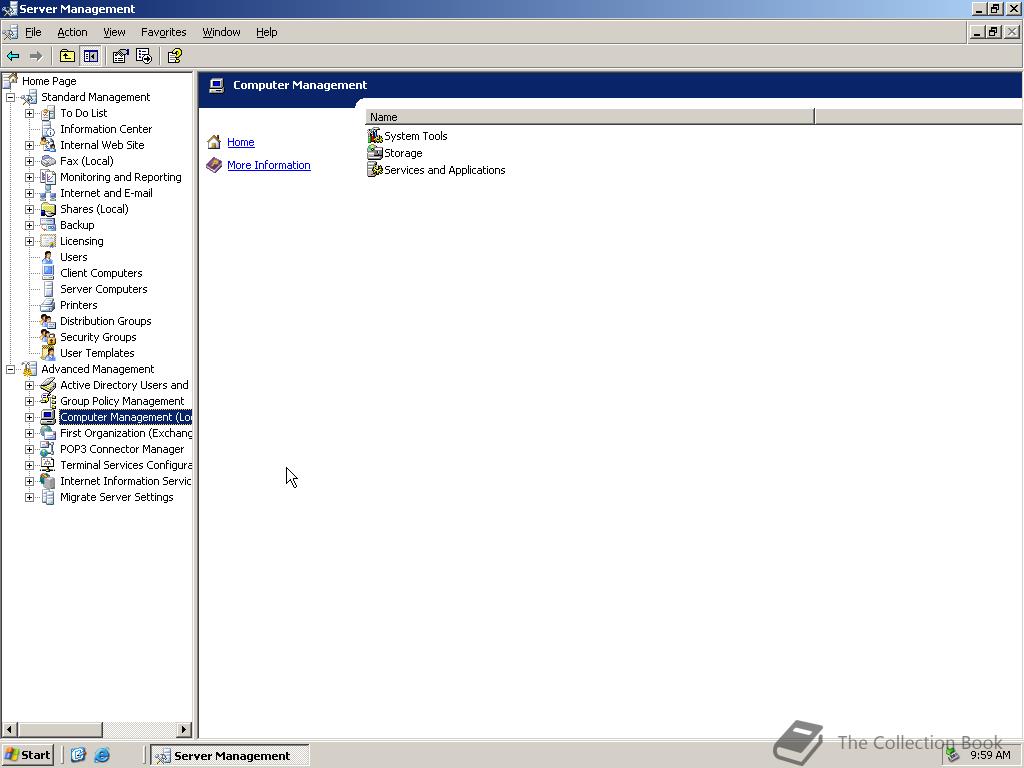Expand the To Do List node

[29, 113]
